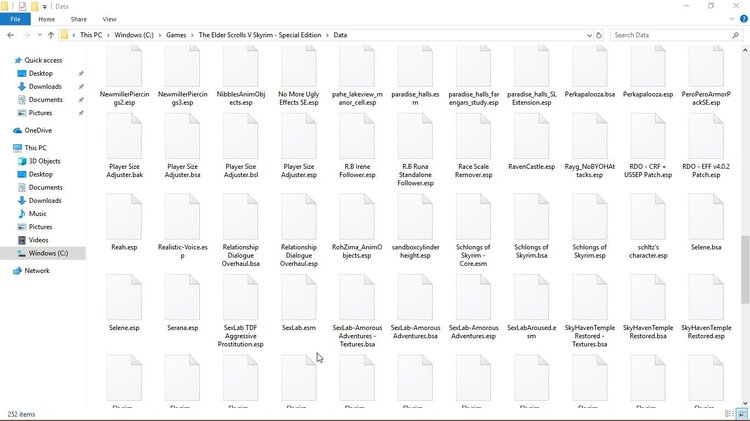Select Realistic-Voice.esp file icon

182,217
